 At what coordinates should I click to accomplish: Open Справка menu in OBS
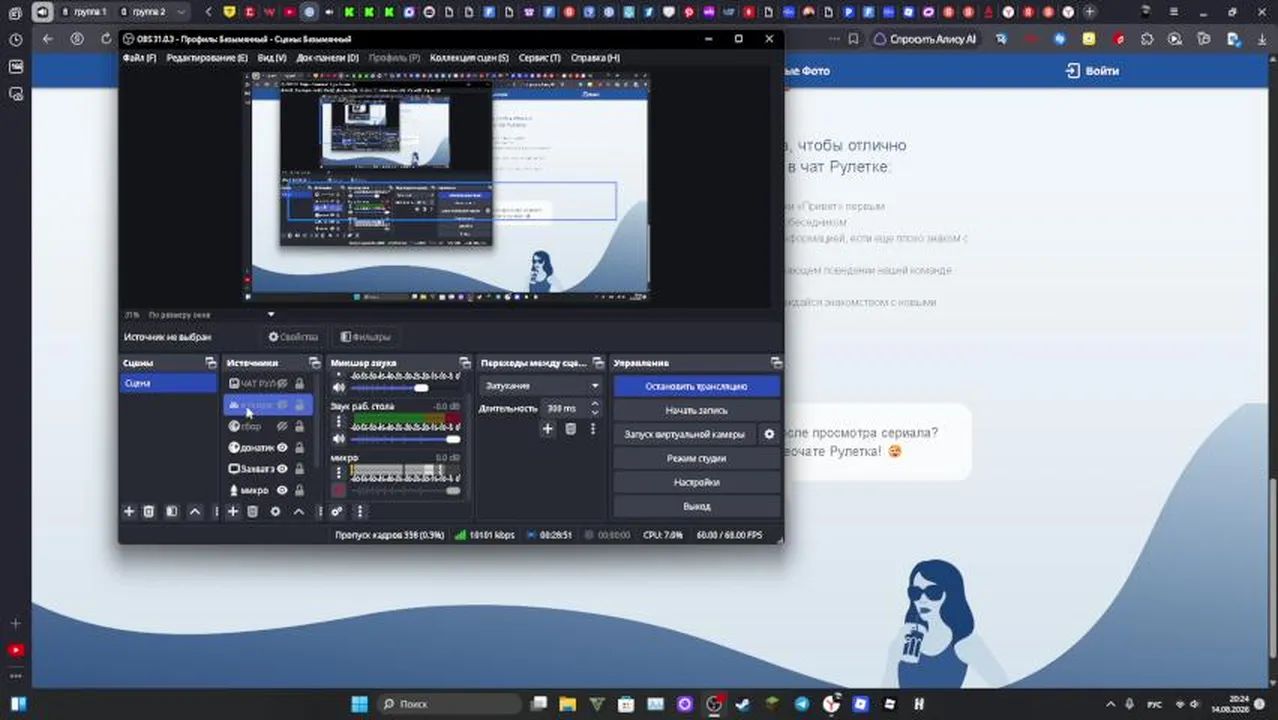pyautogui.click(x=595, y=58)
